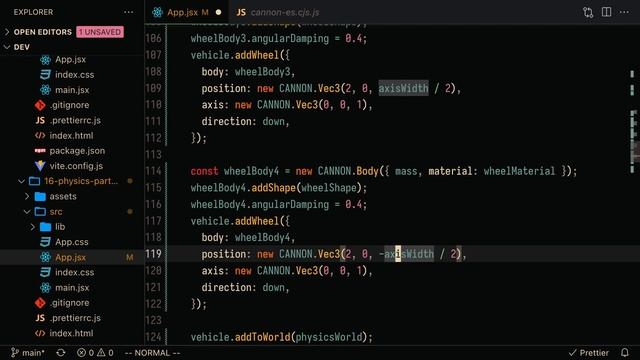640x360 pixels.
Task: Click the Prettier status bar item
Action: coord(589,353)
